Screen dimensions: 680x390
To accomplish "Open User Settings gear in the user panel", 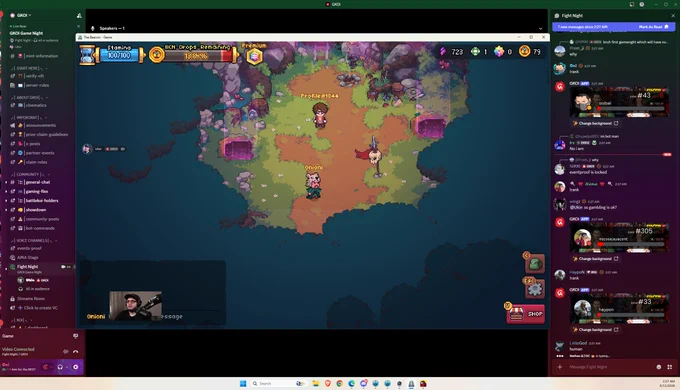I will 75,367.
